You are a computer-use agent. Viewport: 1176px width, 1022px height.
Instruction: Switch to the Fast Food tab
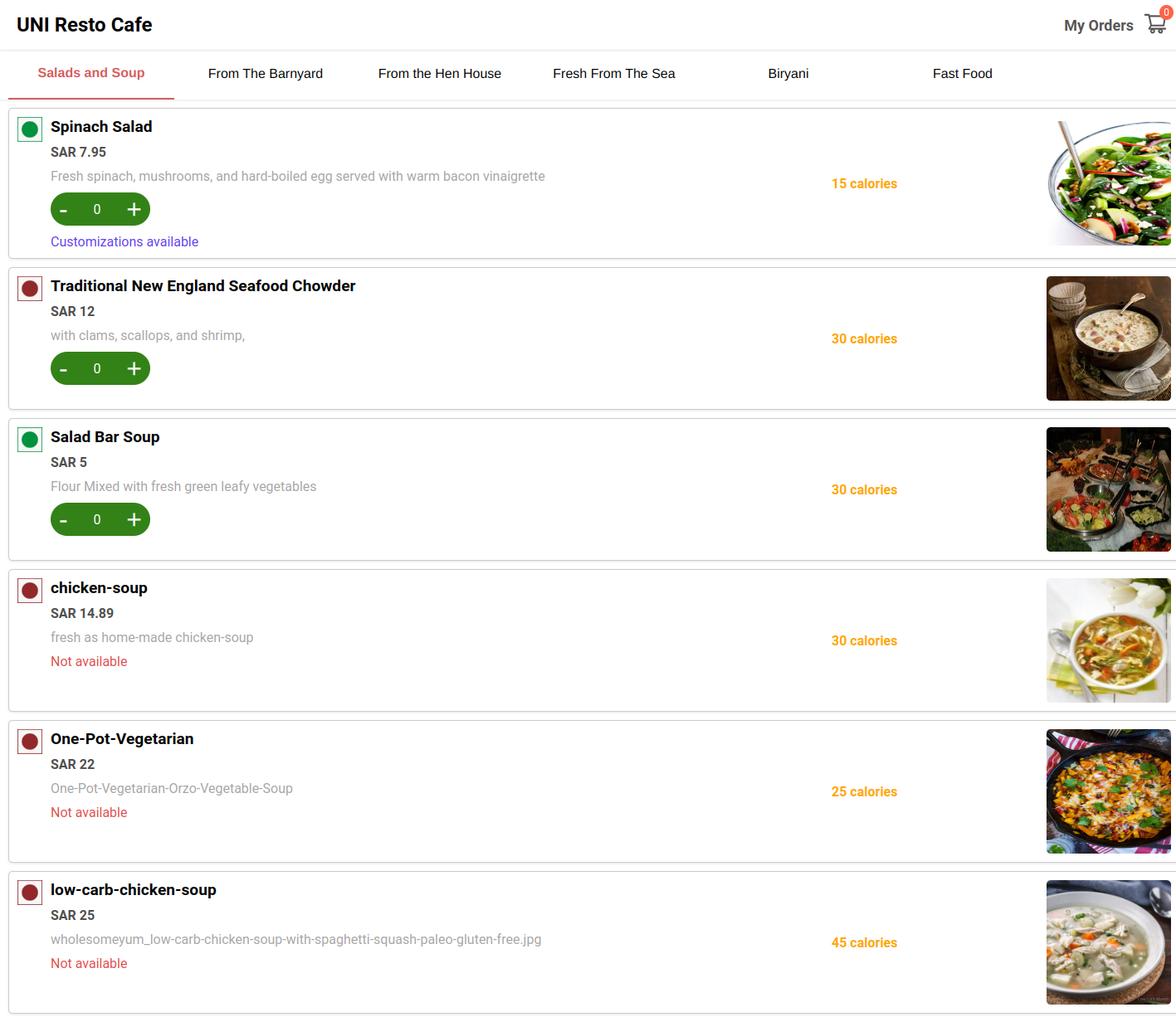click(963, 74)
